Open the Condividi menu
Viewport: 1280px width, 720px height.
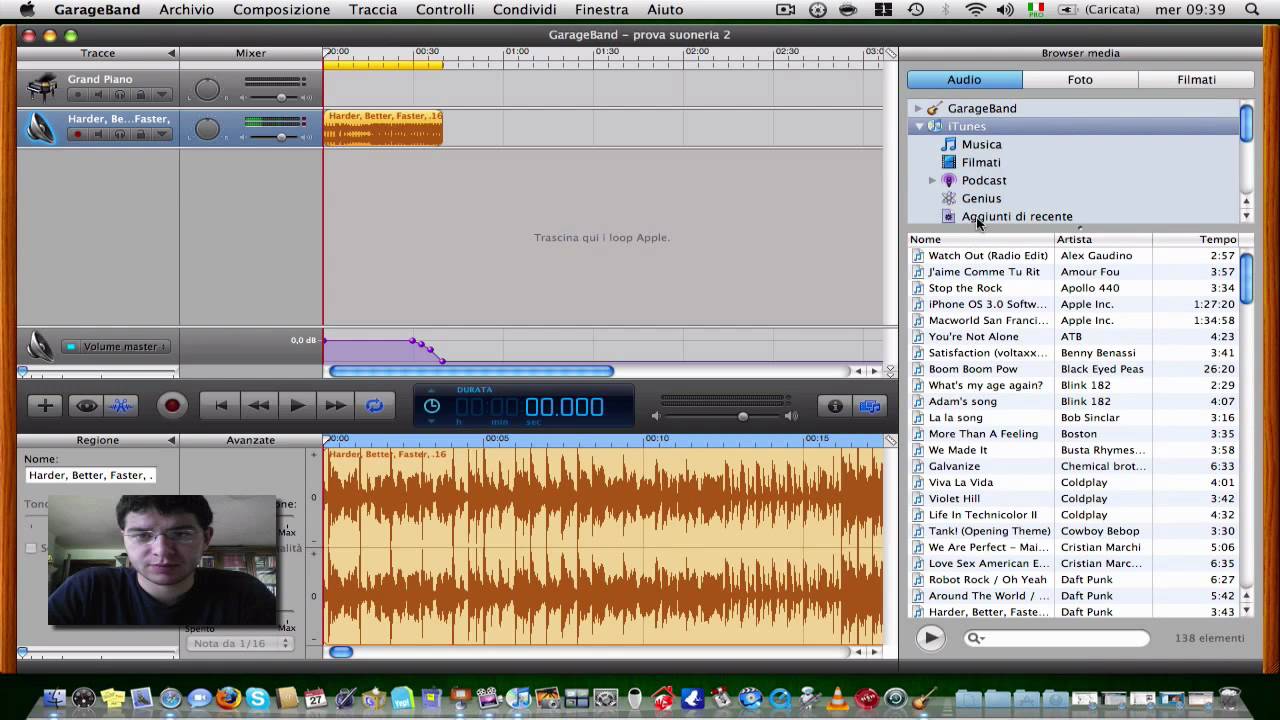[524, 9]
